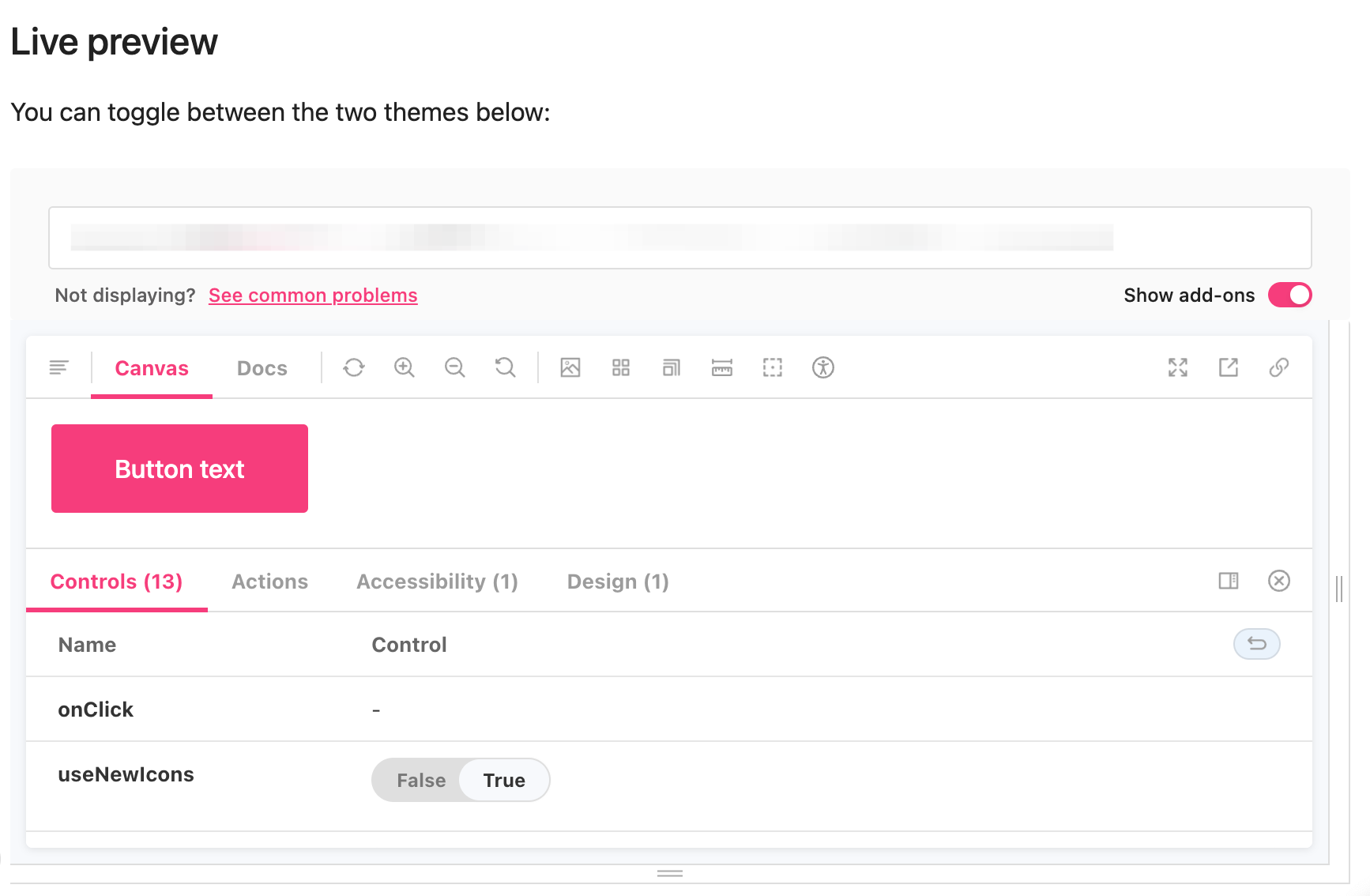The height and width of the screenshot is (896, 1370).
Task: Enable measure mode with the ruler icon
Action: pos(721,367)
